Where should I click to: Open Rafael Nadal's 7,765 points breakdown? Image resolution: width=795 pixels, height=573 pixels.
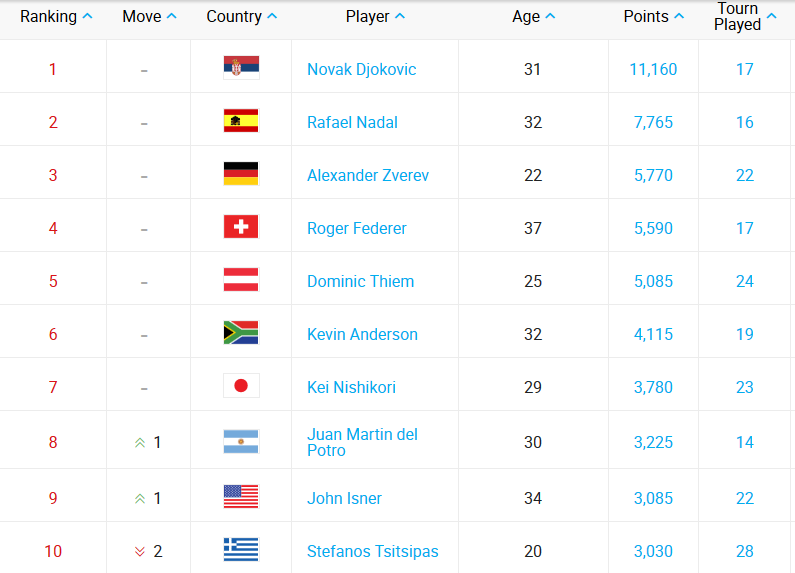(653, 122)
